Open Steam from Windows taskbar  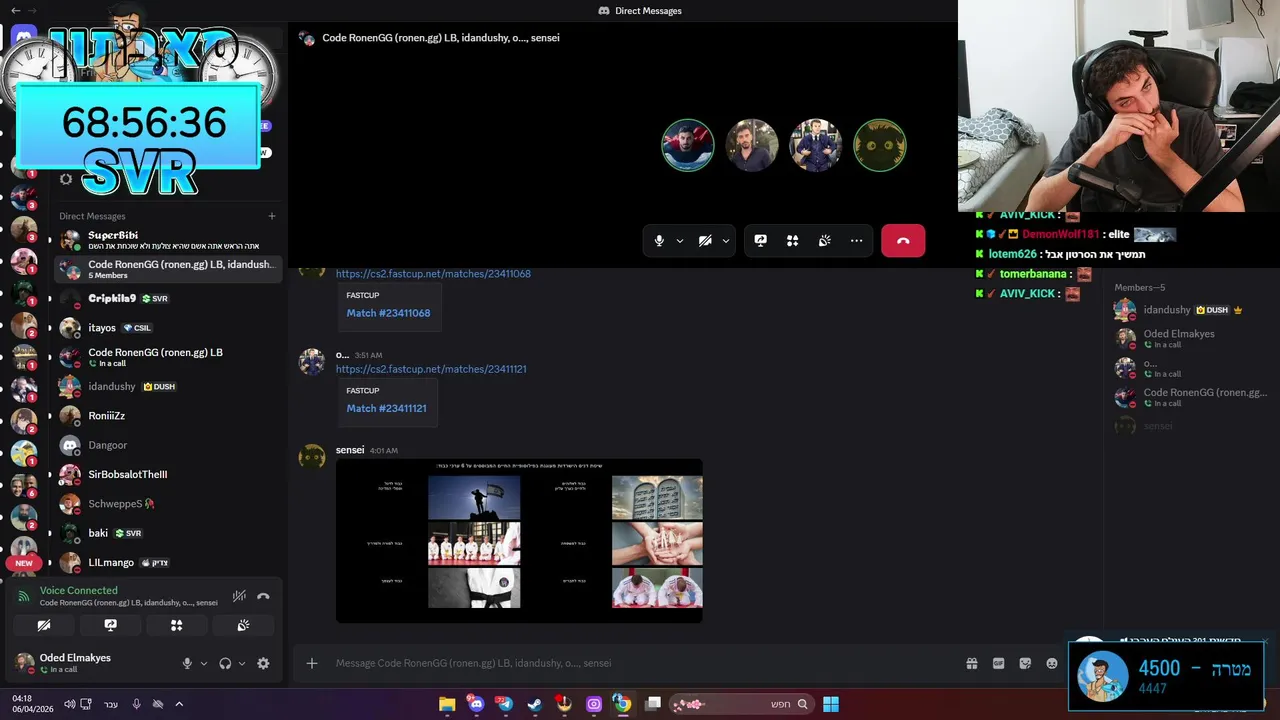click(534, 704)
